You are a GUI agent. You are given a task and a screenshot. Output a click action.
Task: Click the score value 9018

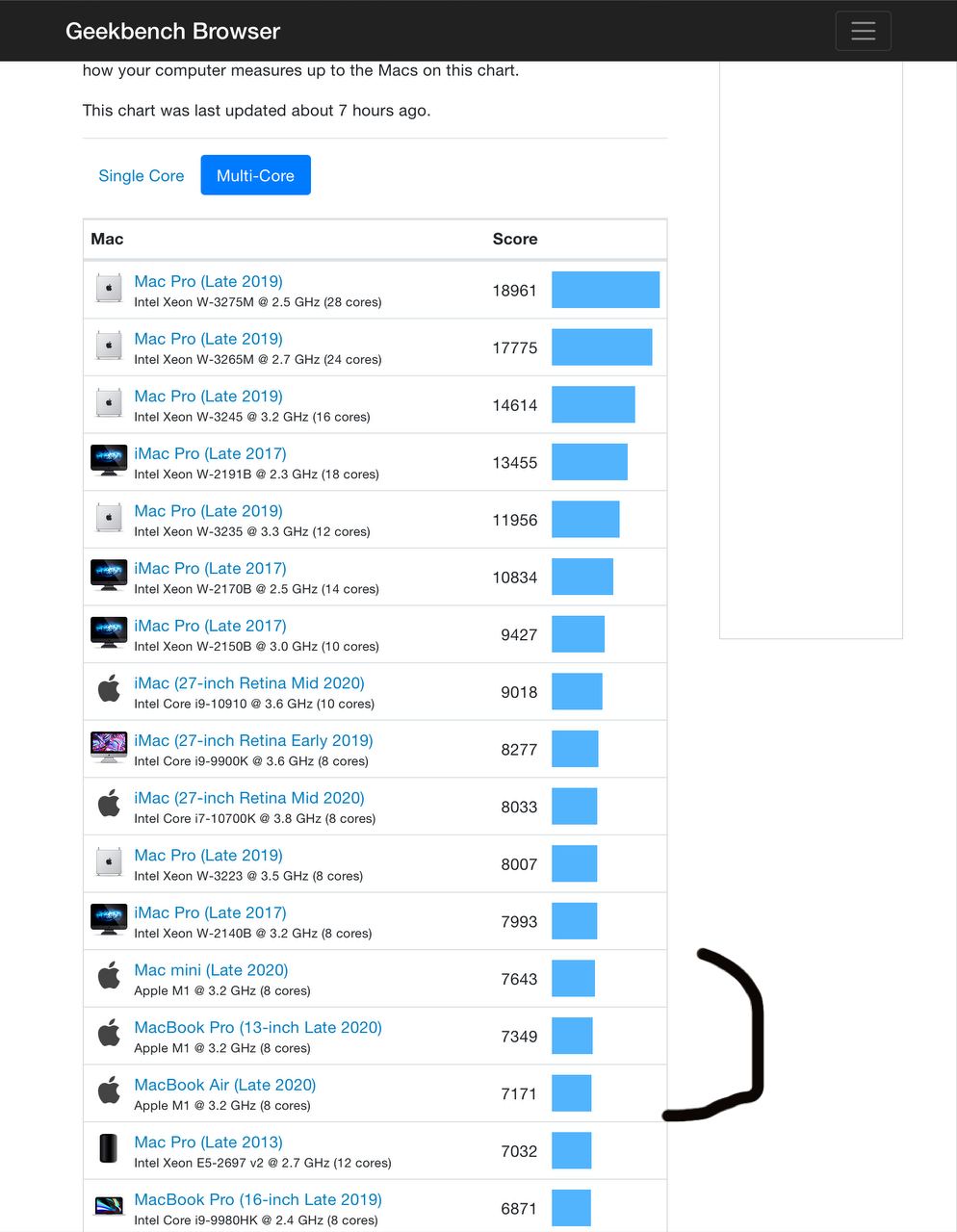pos(519,692)
